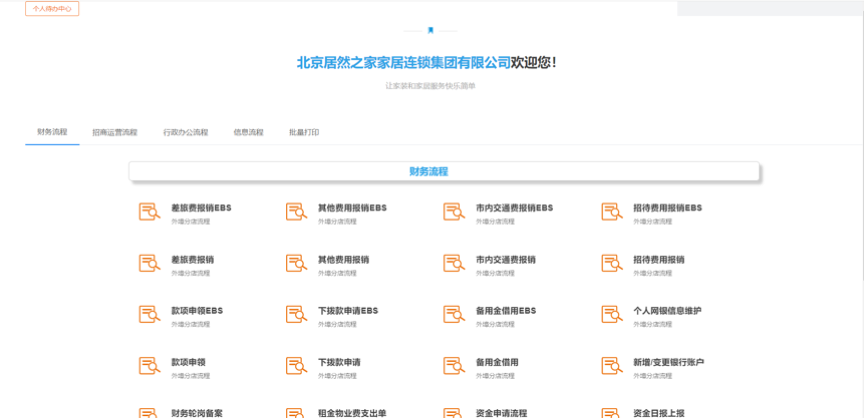Screen dimensions: 864x418
Task: Select the 备用金借用EBS icon
Action: coord(454,315)
